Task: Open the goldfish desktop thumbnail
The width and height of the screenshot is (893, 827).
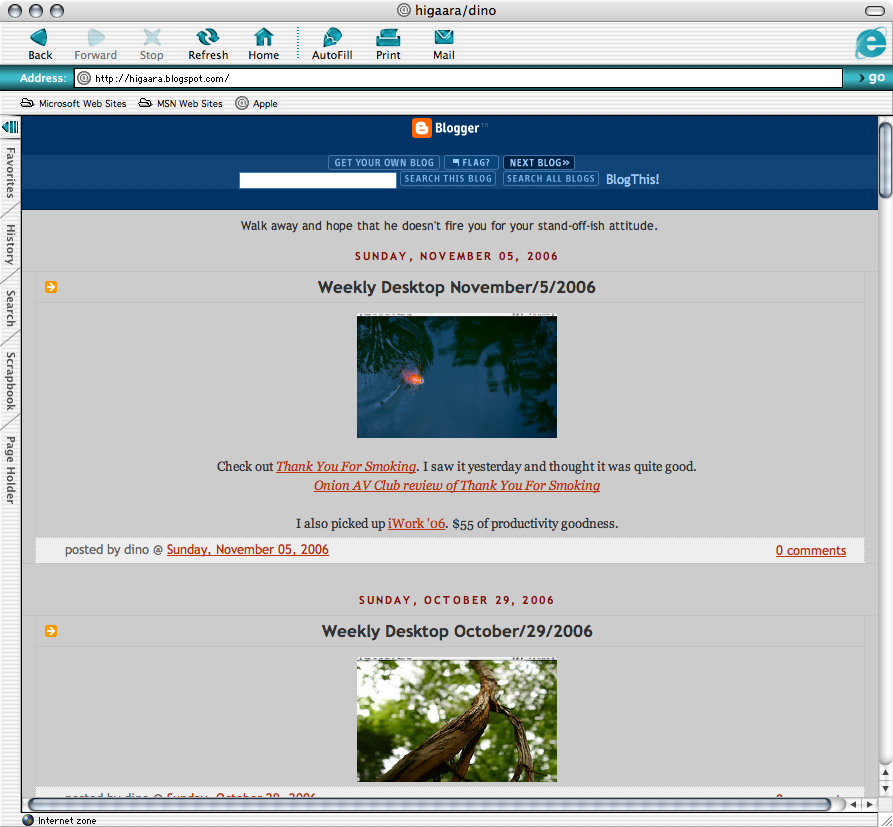Action: [457, 375]
